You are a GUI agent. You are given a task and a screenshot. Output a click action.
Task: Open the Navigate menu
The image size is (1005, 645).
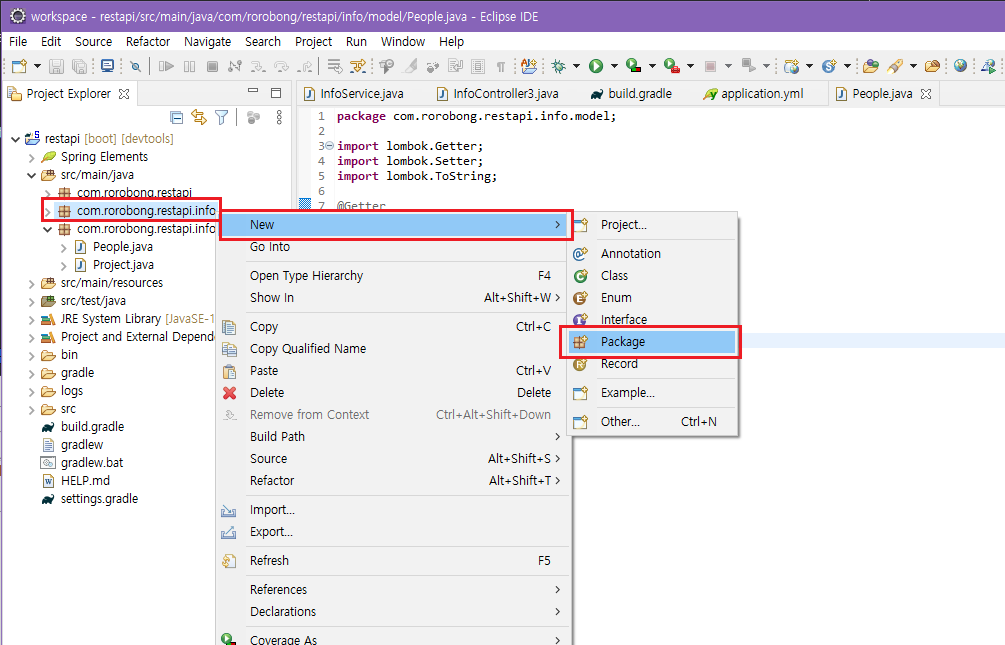tap(207, 42)
